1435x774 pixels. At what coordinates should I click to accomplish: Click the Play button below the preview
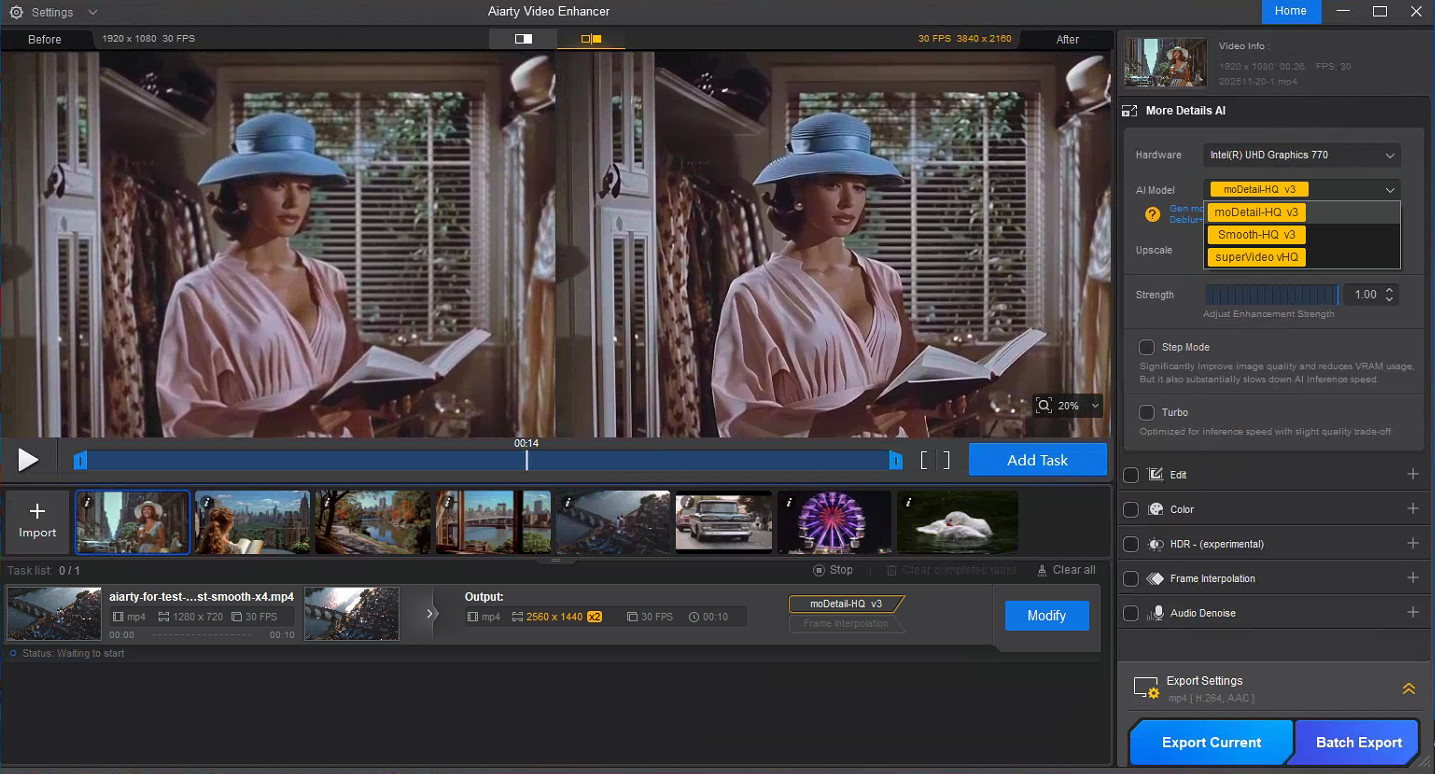pyautogui.click(x=28, y=460)
